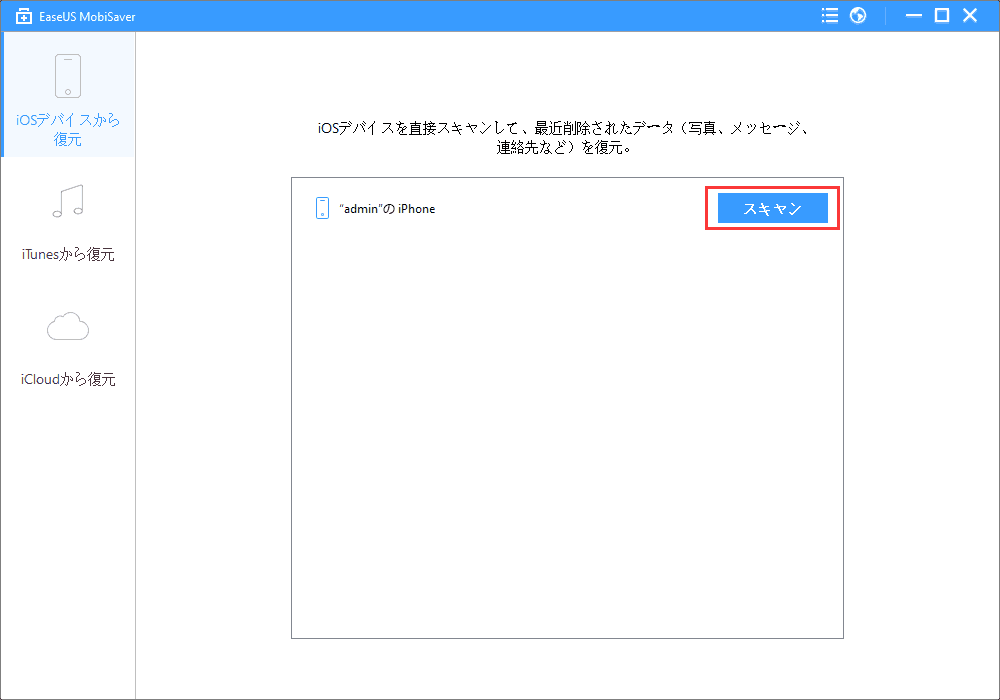Open the menu list icon in title bar
The image size is (1000, 700).
tap(830, 16)
